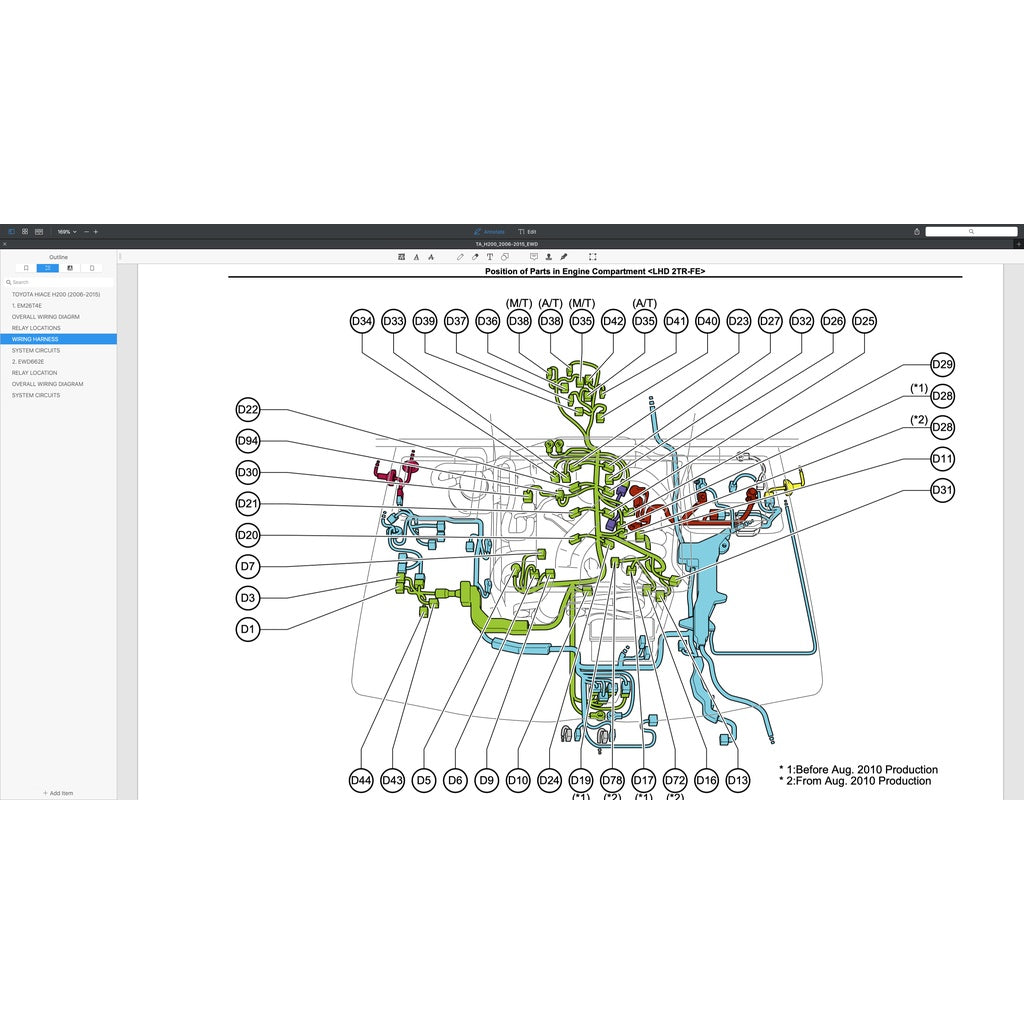Toggle the left sidebar panel
Screen dimensions: 1024x1024
(x=12, y=231)
